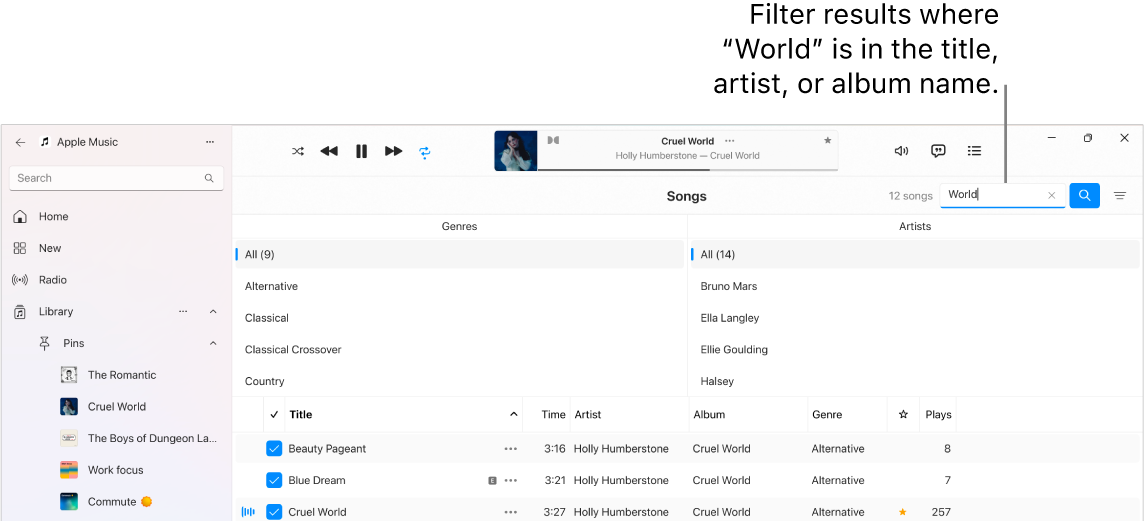Click the search magnifier in the sidebar search box
Image resolution: width=1144 pixels, height=522 pixels.
[209, 178]
